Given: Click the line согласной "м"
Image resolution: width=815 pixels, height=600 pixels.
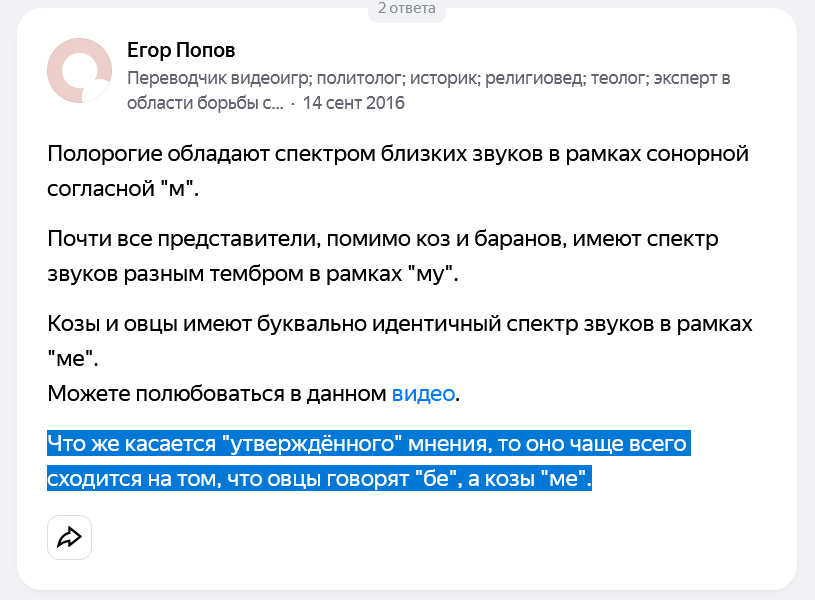Looking at the screenshot, I should pyautogui.click(x=123, y=188).
